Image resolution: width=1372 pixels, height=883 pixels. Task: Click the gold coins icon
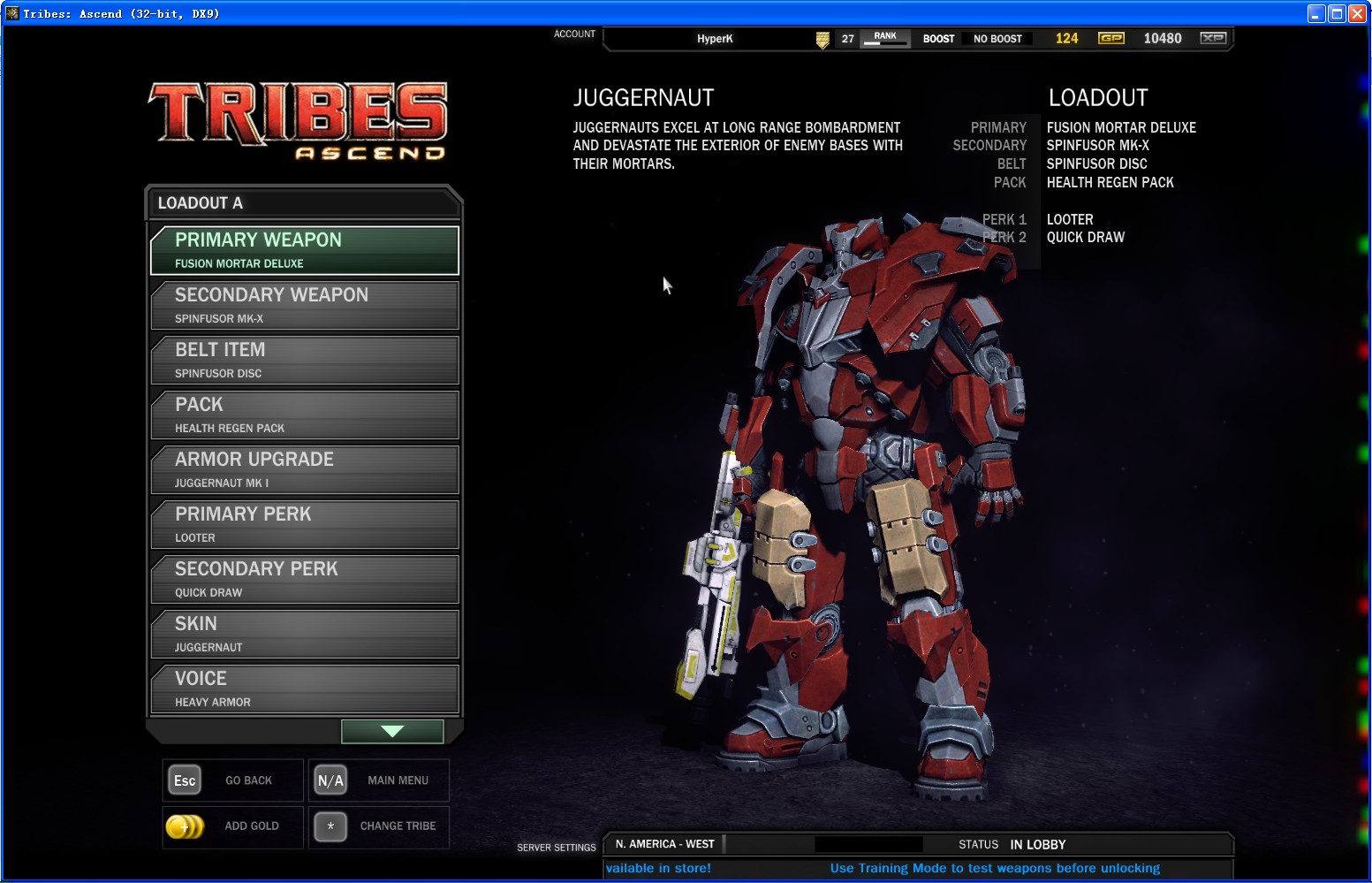pyautogui.click(x=185, y=826)
